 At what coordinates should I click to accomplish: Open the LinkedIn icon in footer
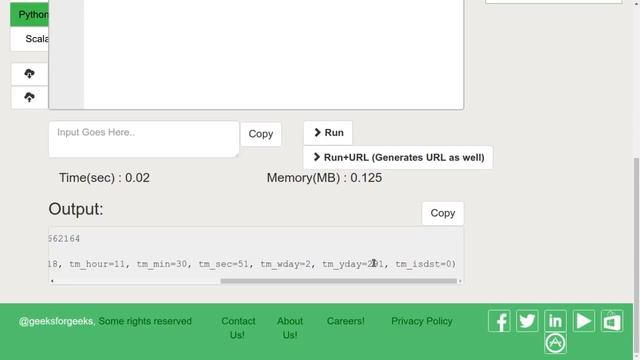pyautogui.click(x=555, y=321)
